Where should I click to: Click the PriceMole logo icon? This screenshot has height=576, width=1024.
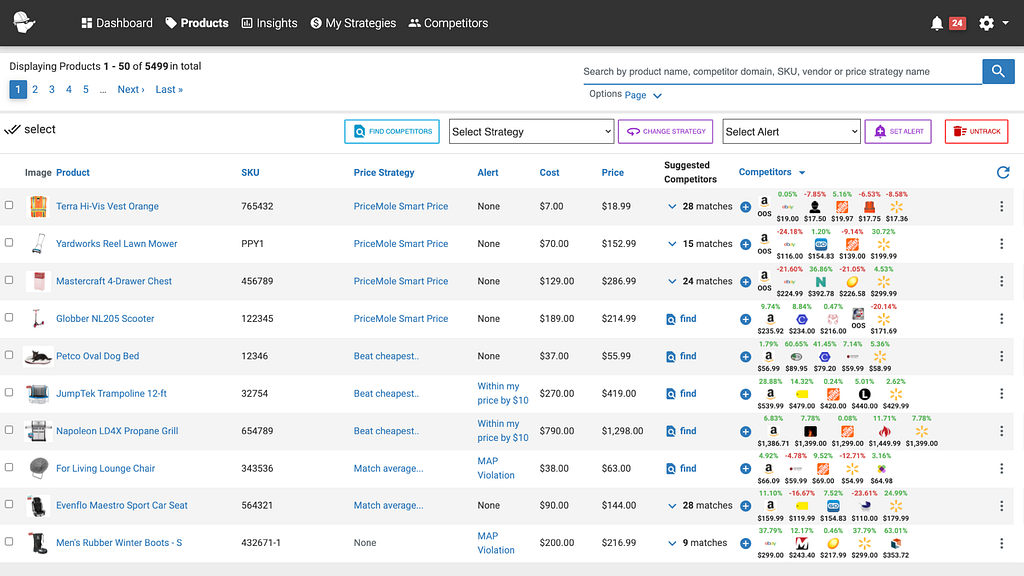[24, 23]
